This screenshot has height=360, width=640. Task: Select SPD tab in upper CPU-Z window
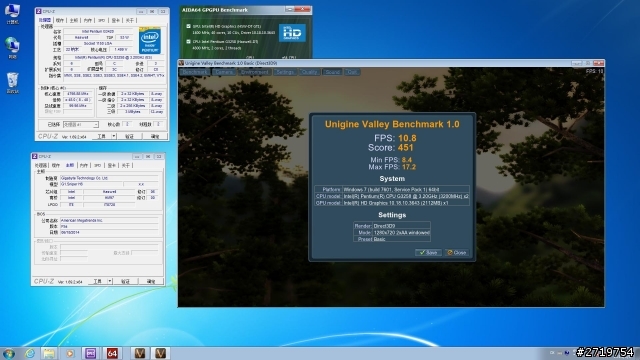tap(101, 20)
